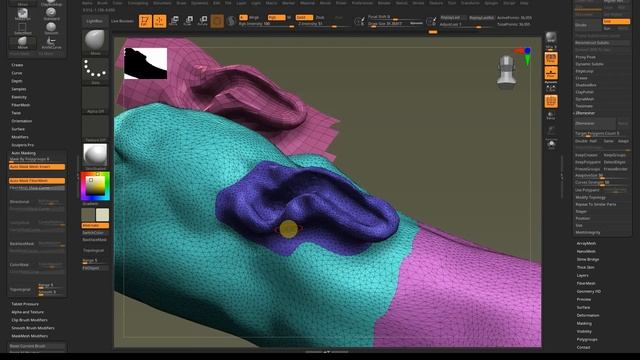The image size is (640, 360).
Task: Toggle PolyFrame wireframe icon
Action: [551, 102]
